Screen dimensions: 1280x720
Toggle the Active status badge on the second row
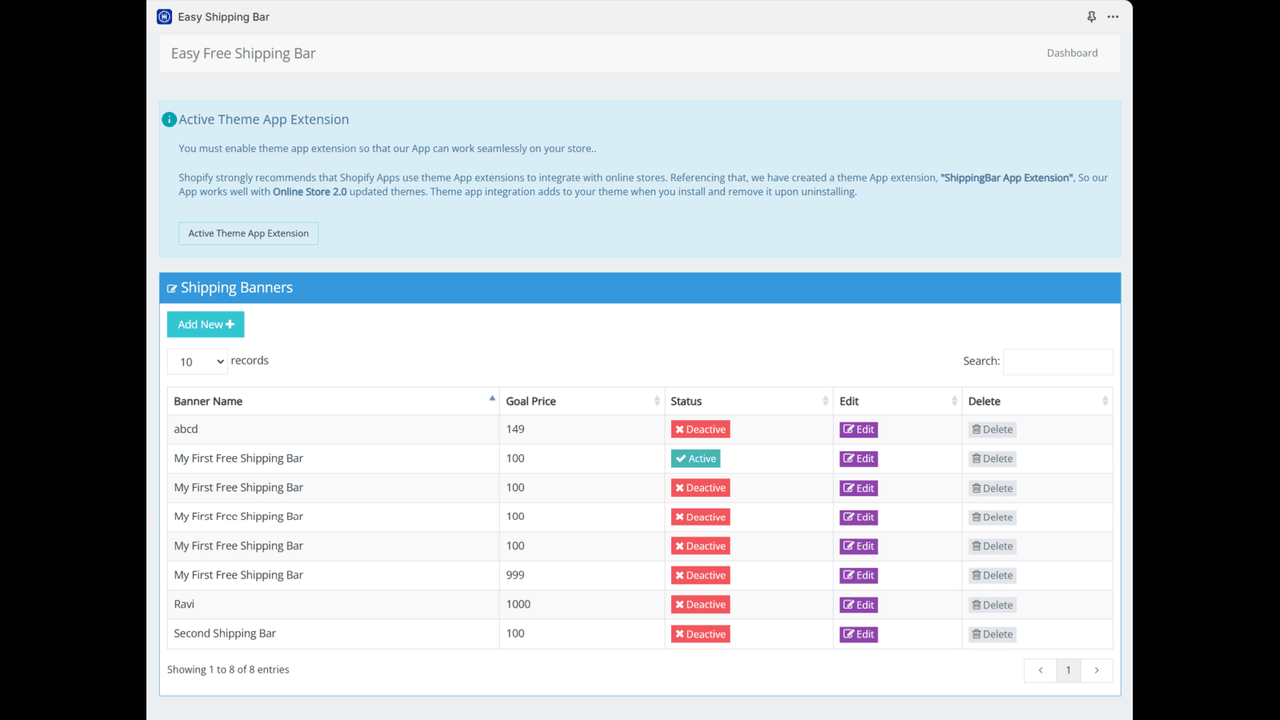coord(695,457)
